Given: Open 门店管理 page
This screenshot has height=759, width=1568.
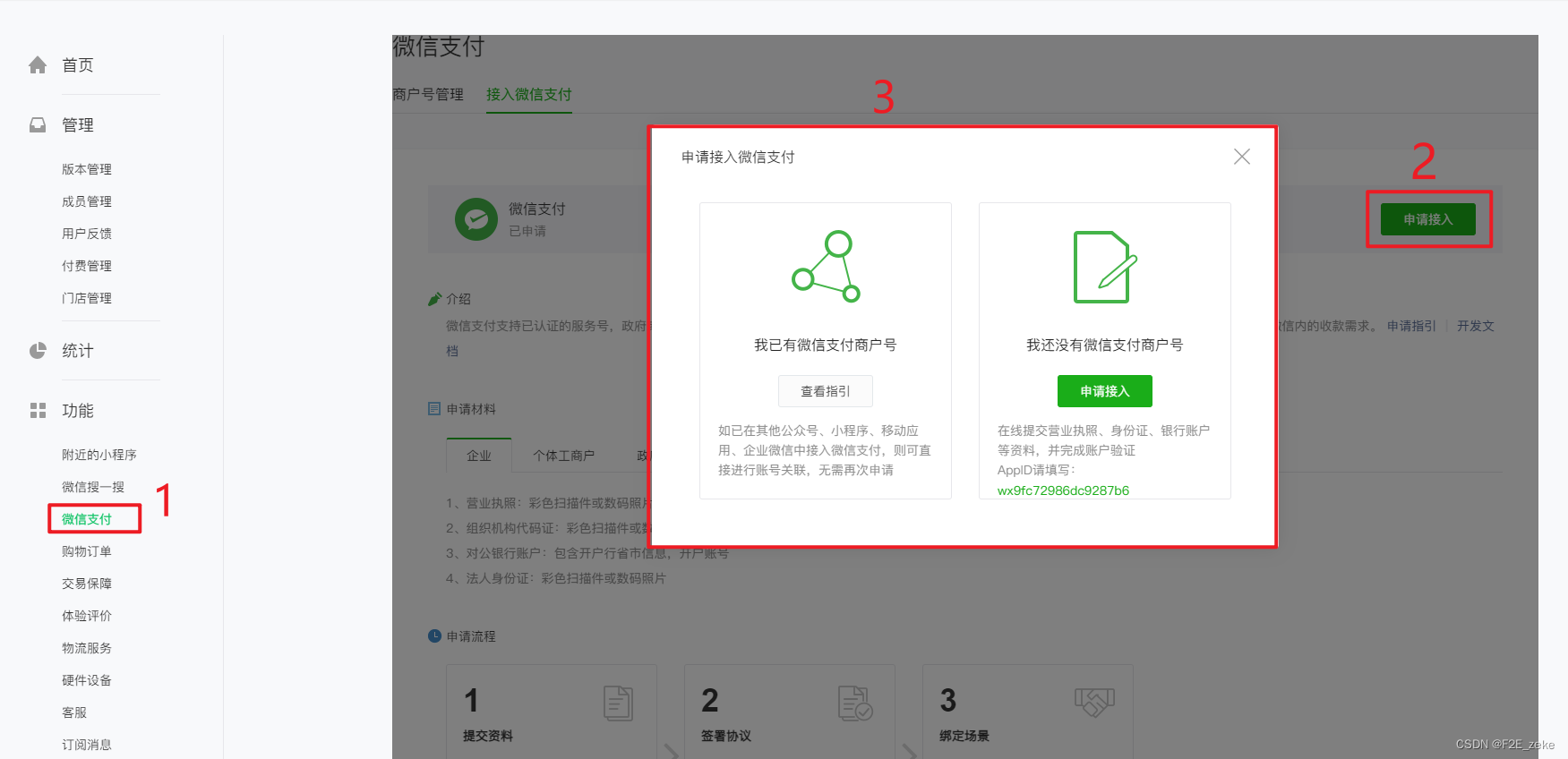Looking at the screenshot, I should [x=87, y=298].
